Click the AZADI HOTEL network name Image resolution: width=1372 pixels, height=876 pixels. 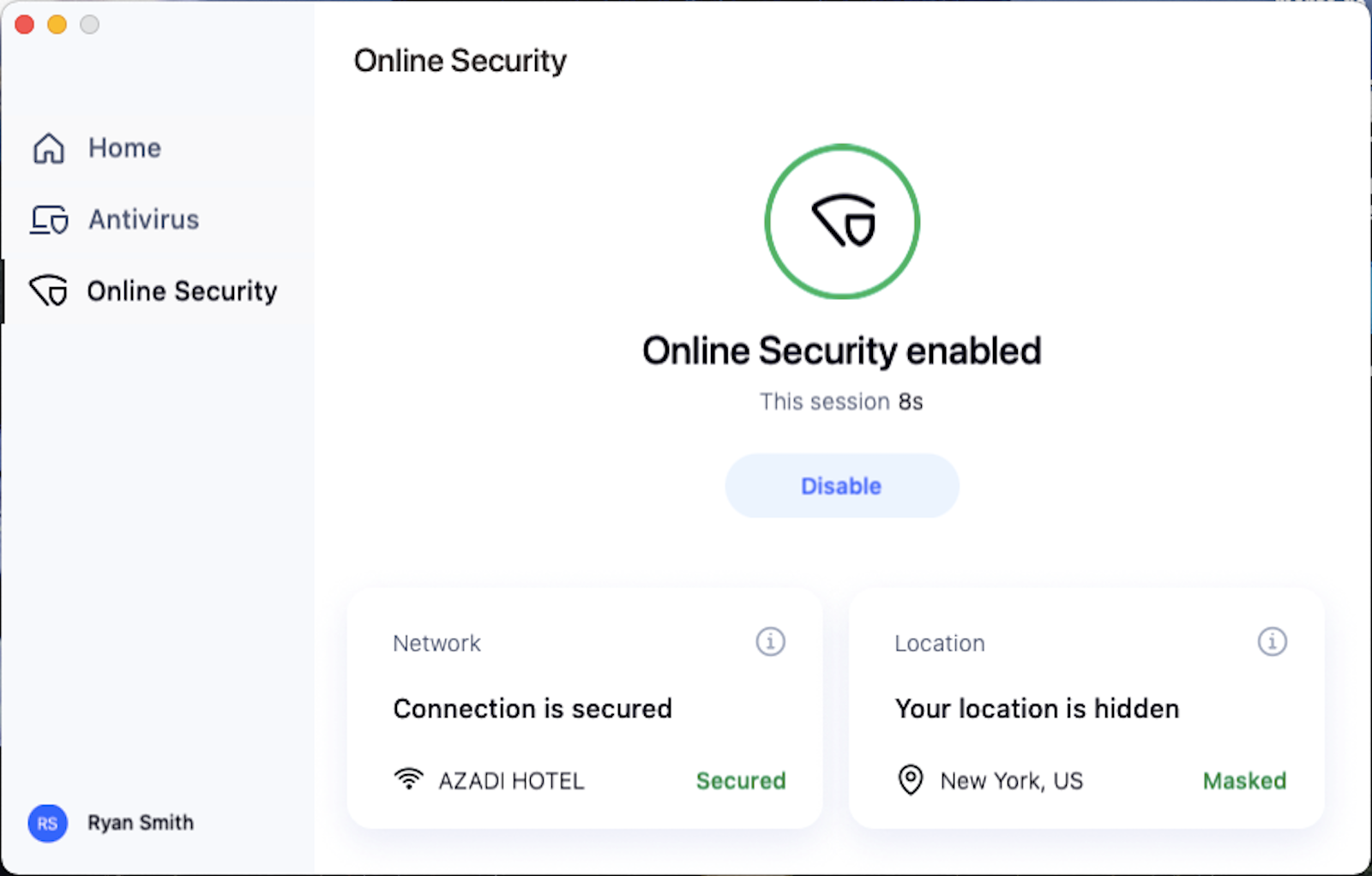click(x=511, y=781)
